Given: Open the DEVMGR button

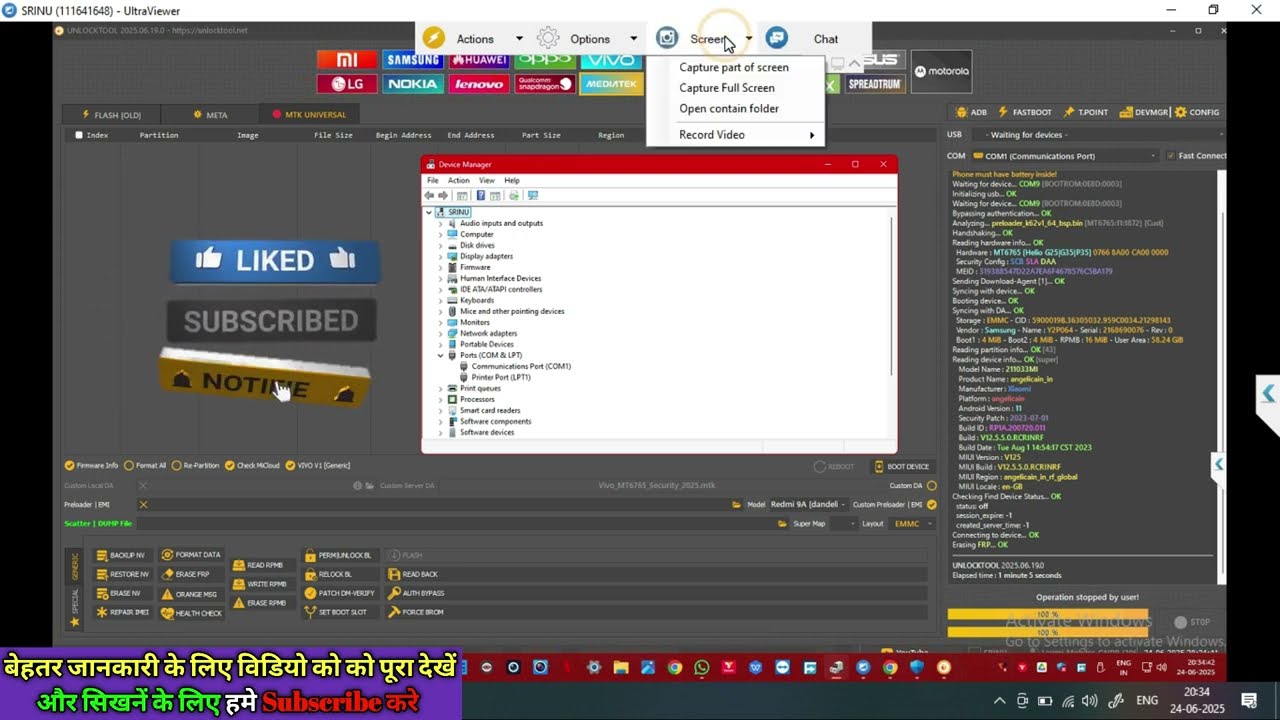Looking at the screenshot, I should 1144,112.
